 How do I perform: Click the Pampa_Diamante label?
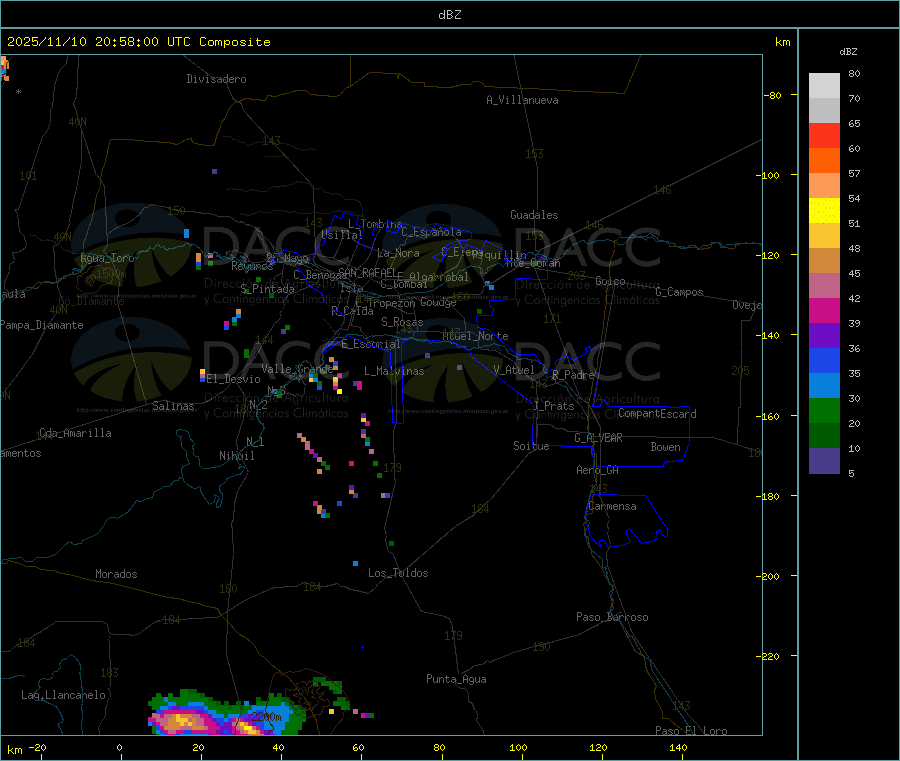(x=42, y=325)
